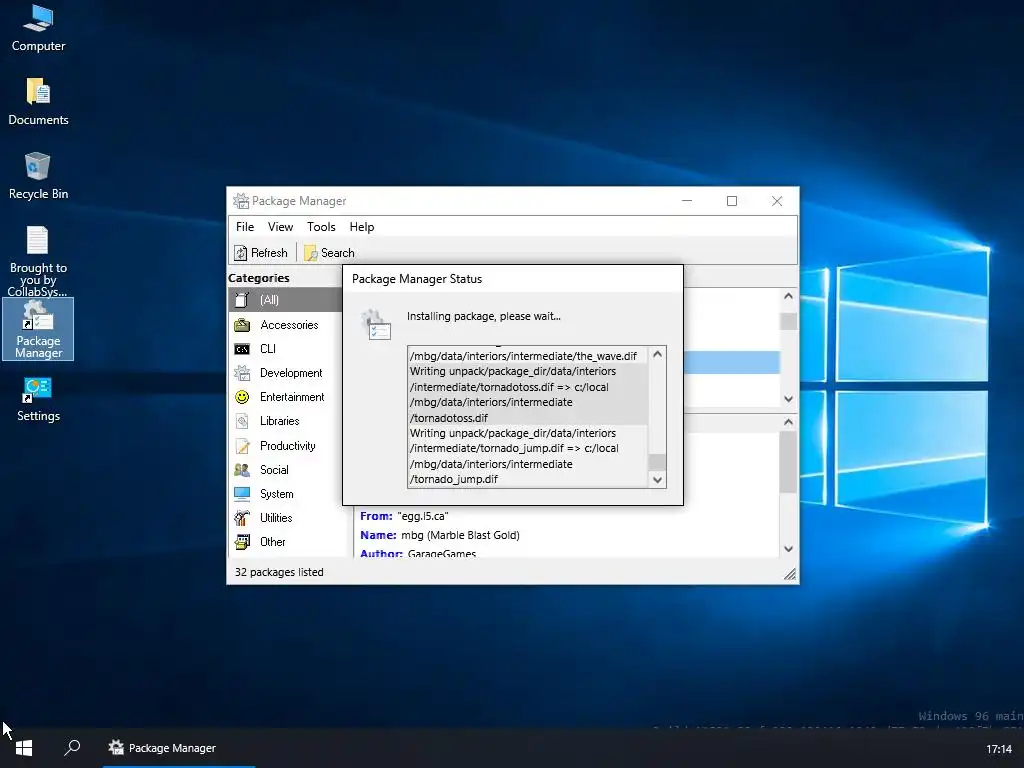Click details pane scroll down arrow

788,549
